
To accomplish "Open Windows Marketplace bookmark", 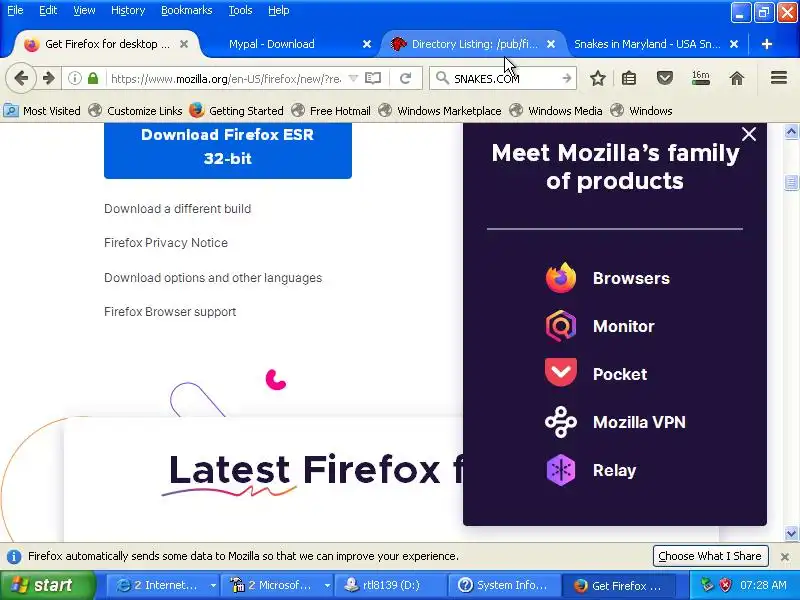I will pos(439,111).
